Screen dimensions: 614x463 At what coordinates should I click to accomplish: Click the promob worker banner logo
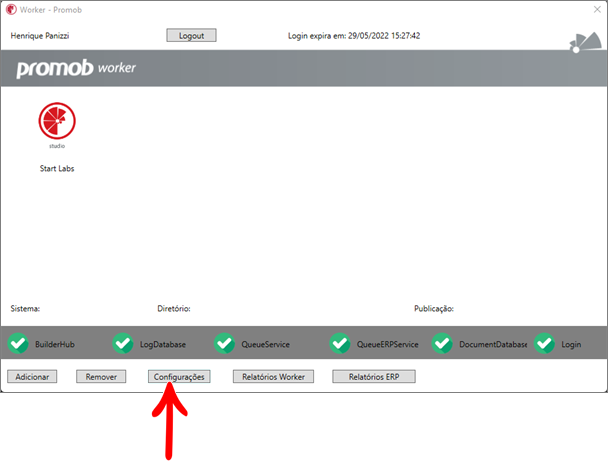pyautogui.click(x=76, y=68)
